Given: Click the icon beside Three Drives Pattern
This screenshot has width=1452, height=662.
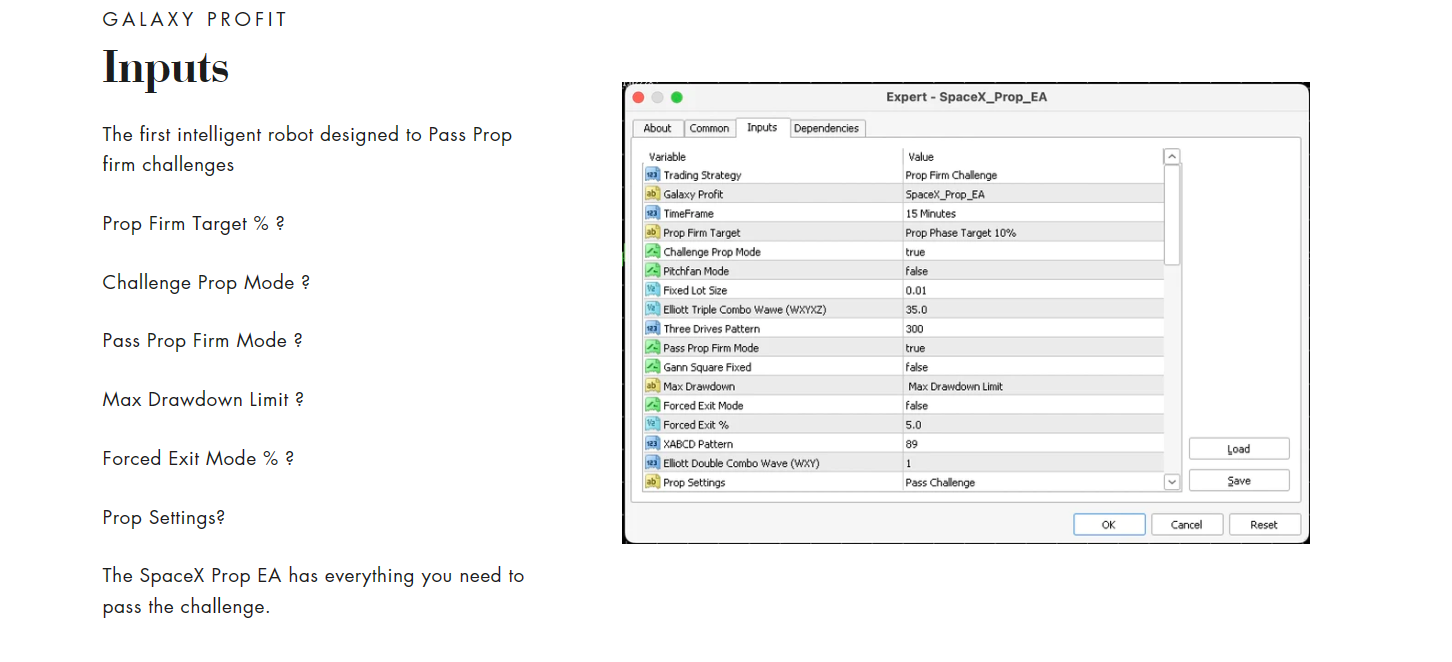Looking at the screenshot, I should pyautogui.click(x=652, y=328).
